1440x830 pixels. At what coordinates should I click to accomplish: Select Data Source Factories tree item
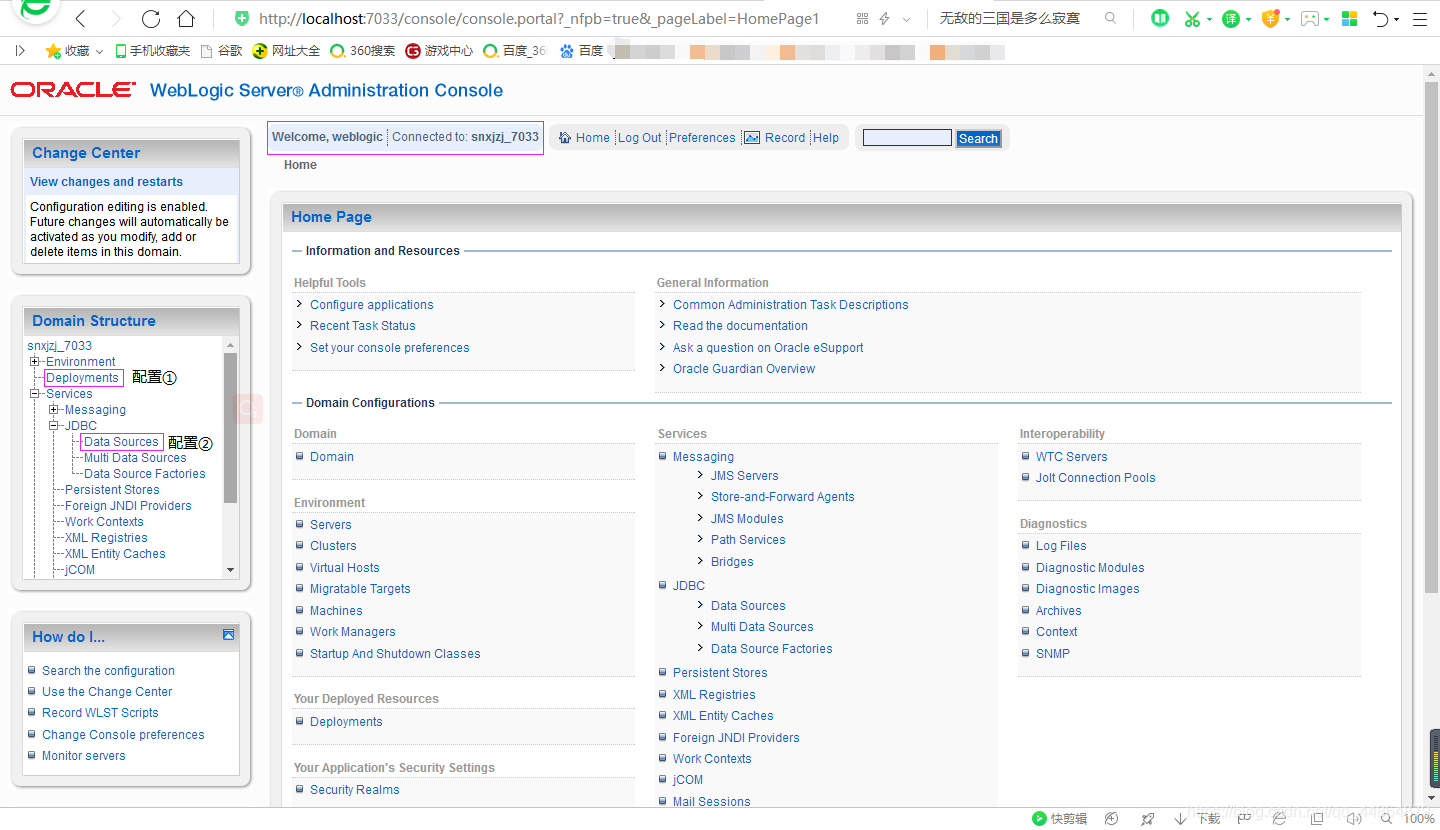145,474
